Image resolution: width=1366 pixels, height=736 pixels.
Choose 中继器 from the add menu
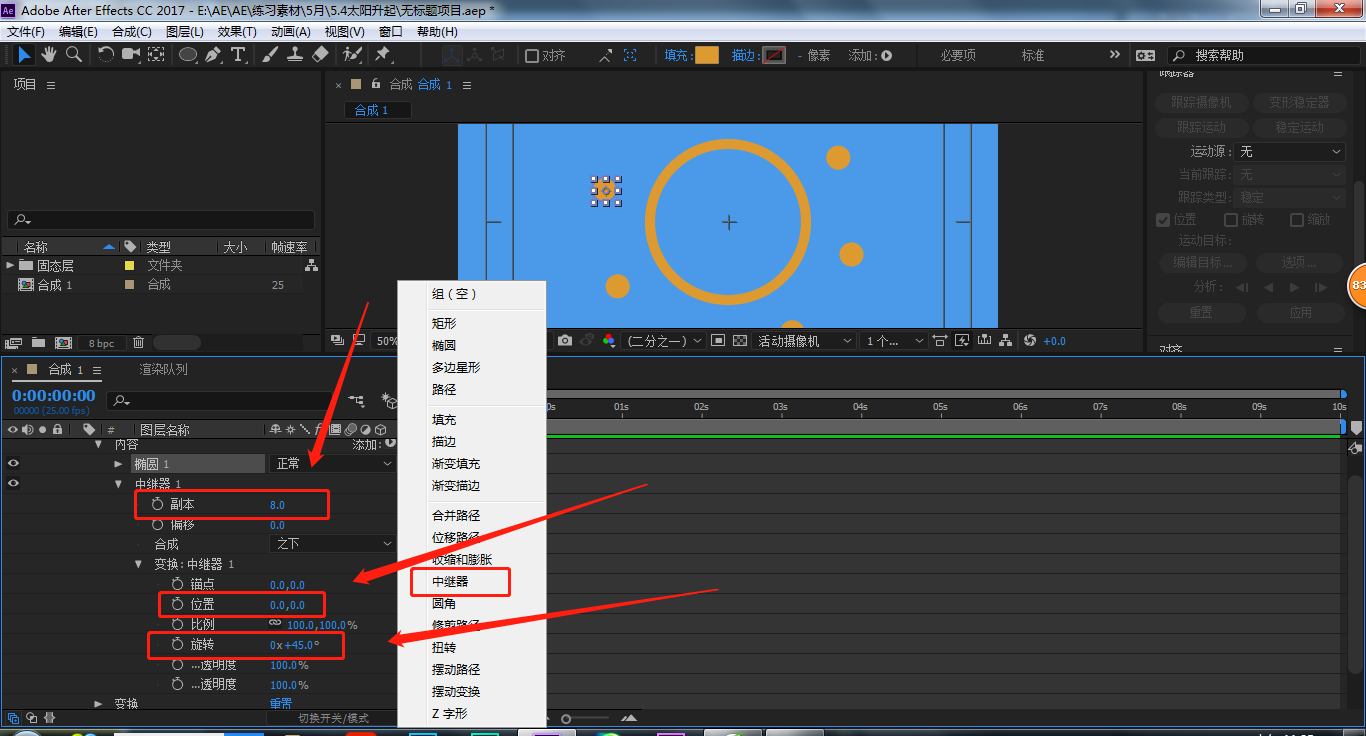450,581
